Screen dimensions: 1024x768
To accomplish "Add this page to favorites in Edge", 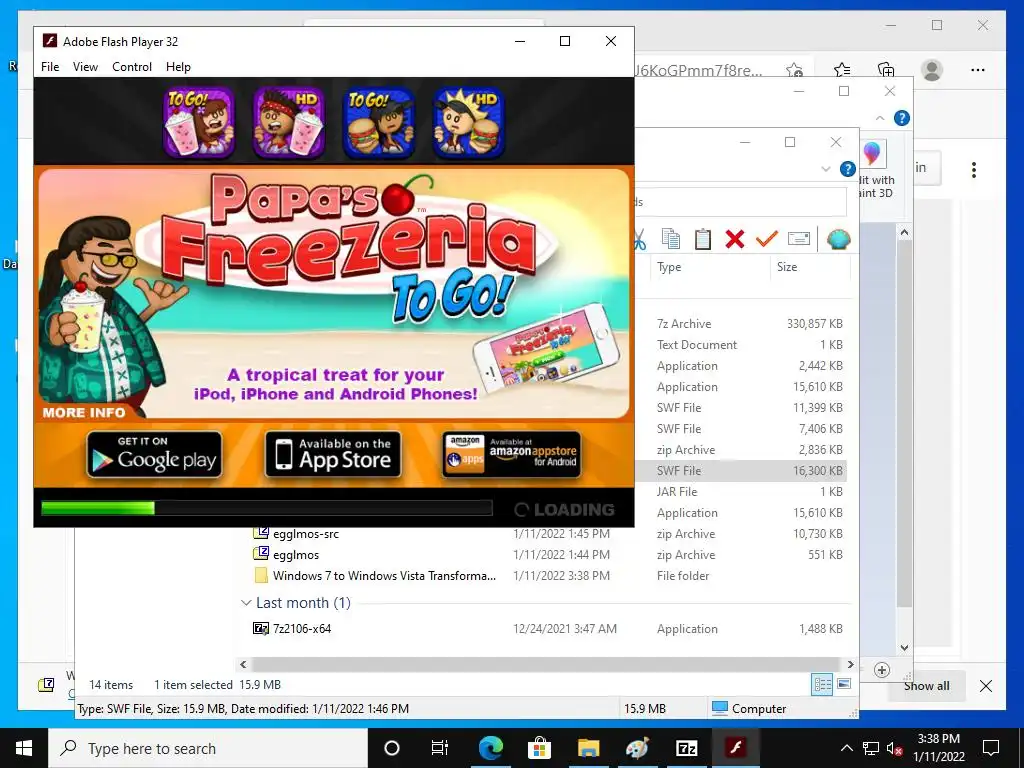I will 794,70.
